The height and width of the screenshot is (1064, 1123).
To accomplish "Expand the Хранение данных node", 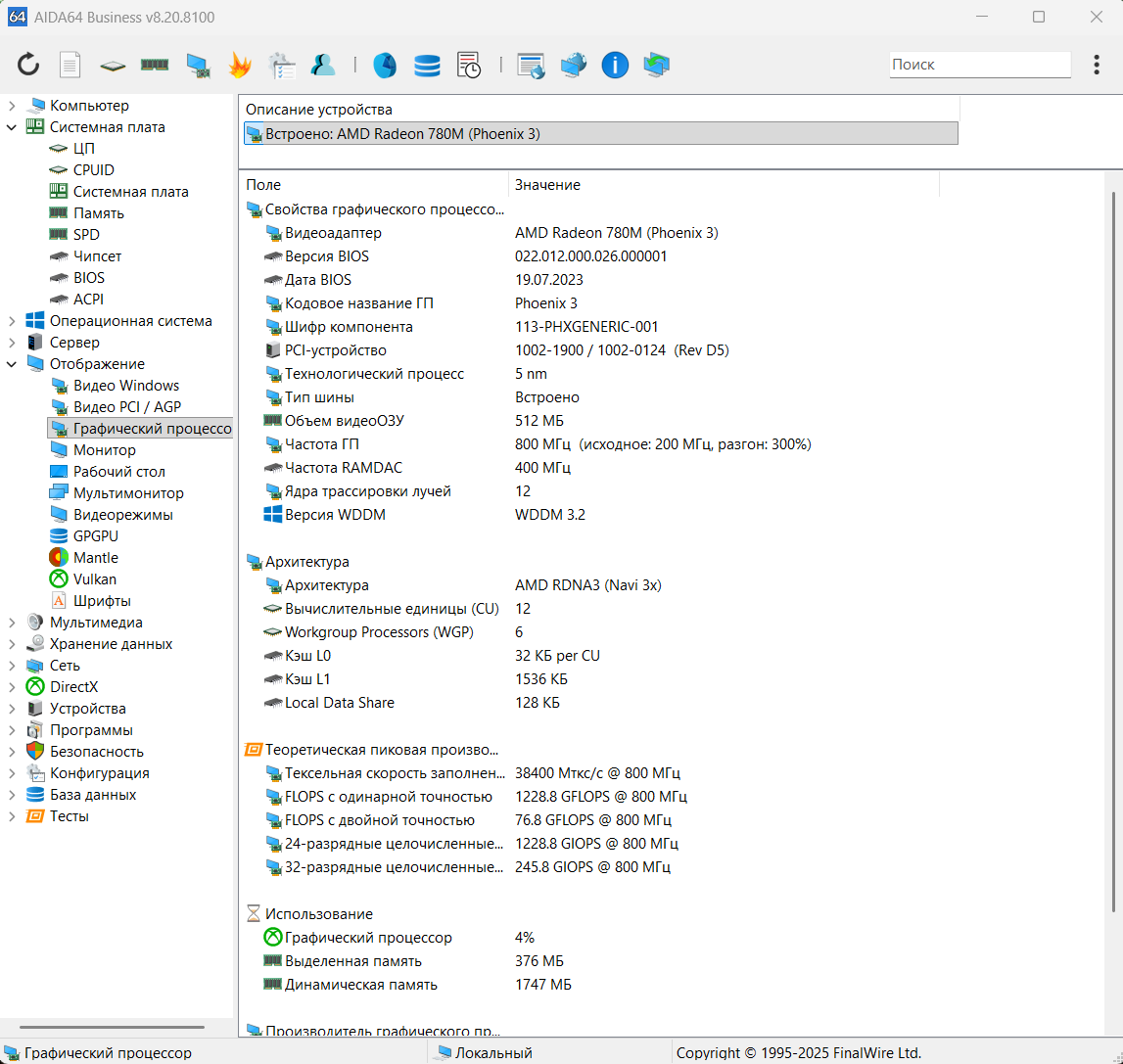I will pos(12,644).
